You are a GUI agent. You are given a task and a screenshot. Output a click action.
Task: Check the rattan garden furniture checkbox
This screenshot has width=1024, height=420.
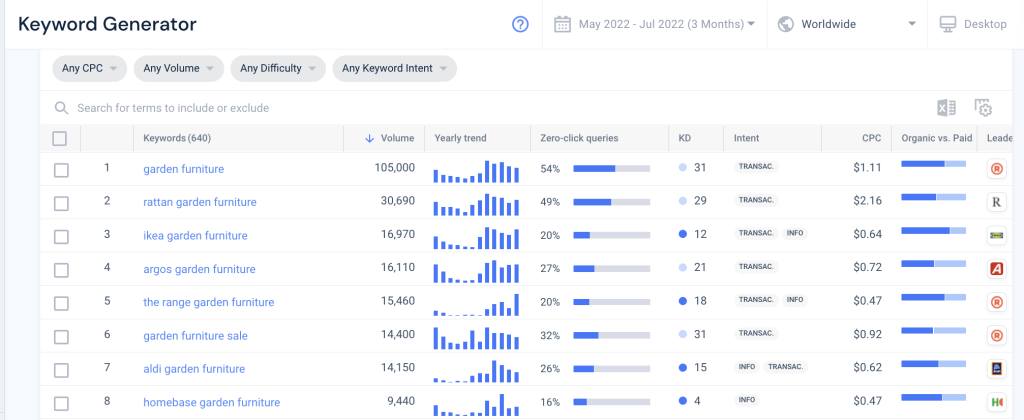61,203
